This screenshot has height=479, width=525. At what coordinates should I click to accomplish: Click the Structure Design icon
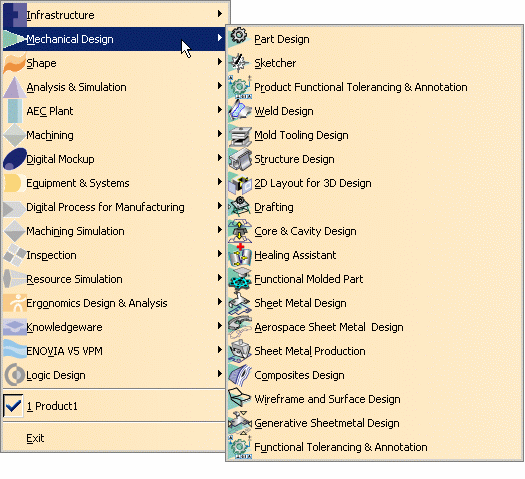240,159
